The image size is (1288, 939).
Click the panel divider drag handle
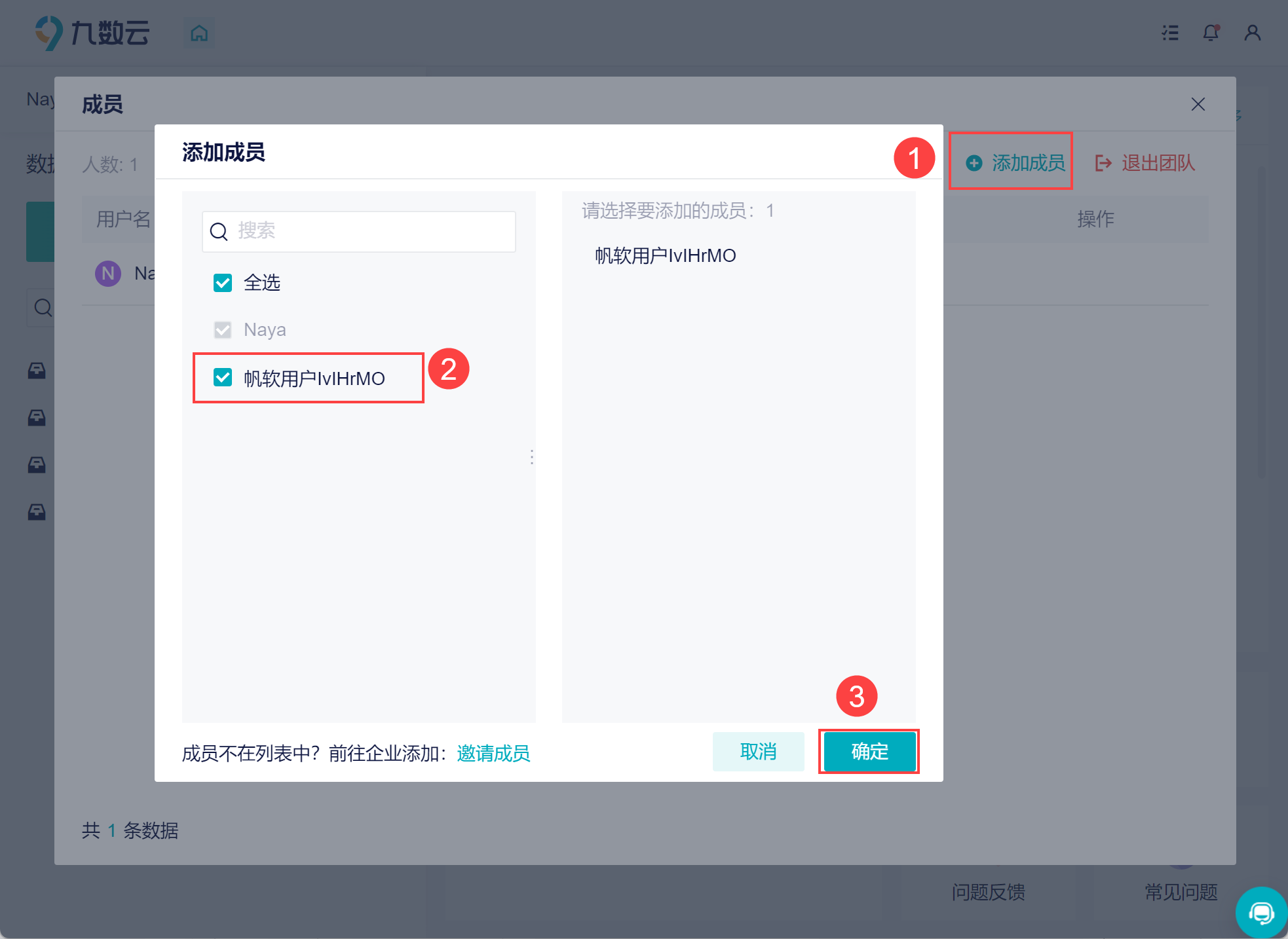pos(532,457)
